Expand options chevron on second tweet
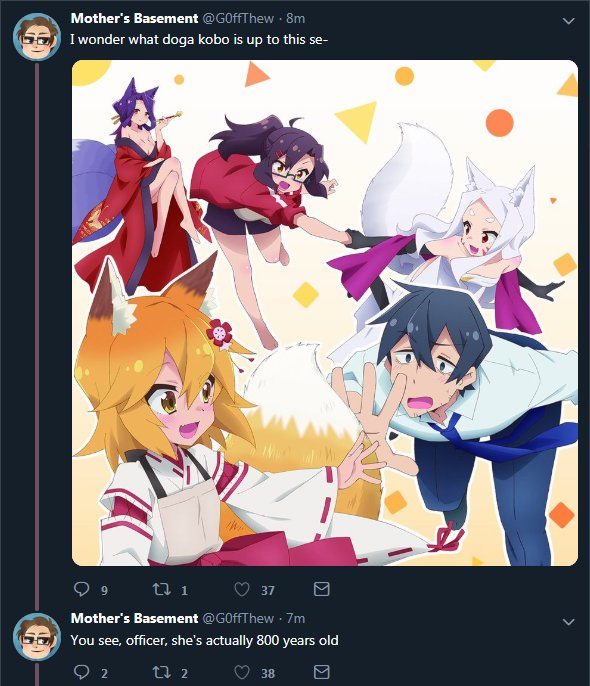Viewport: 590px width, 686px height. coord(568,622)
